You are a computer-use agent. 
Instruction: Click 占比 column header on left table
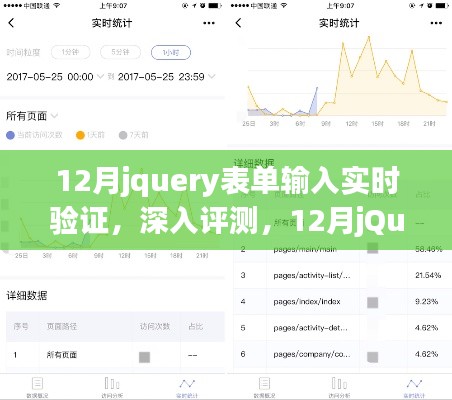click(x=195, y=326)
